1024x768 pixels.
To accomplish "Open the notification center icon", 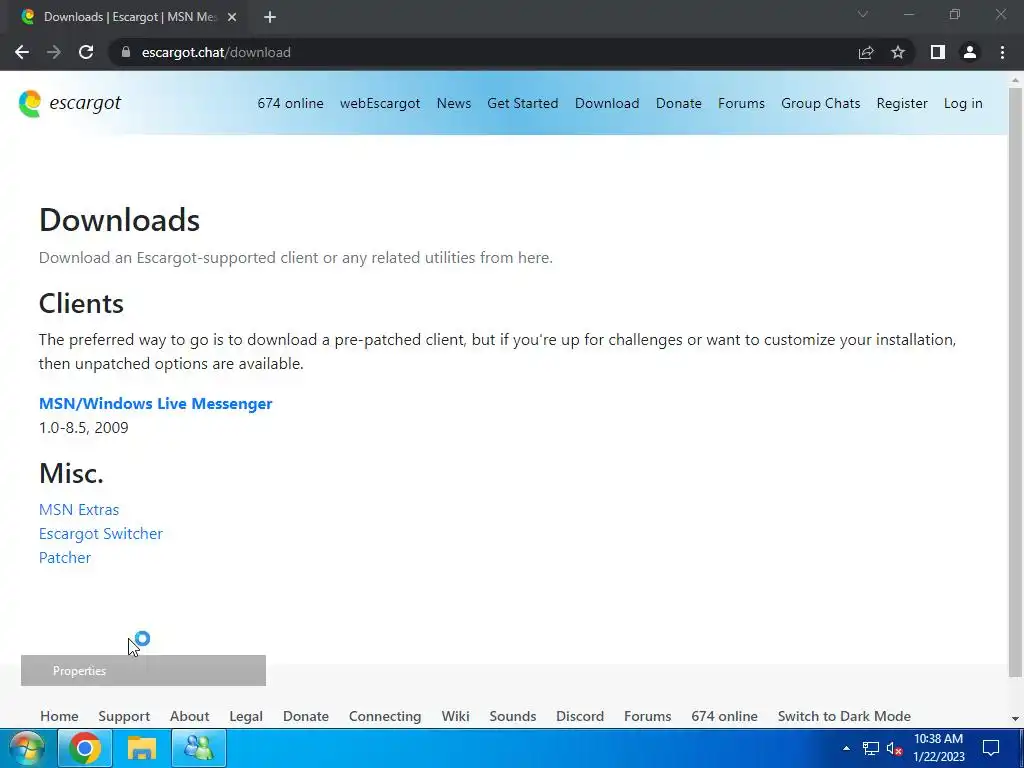I will tap(991, 748).
